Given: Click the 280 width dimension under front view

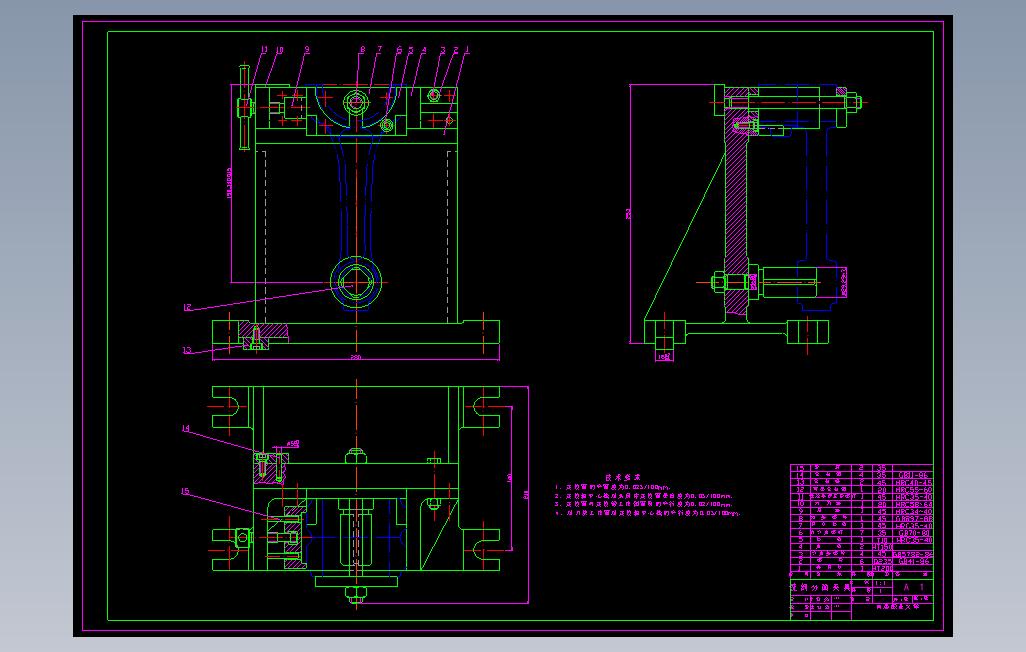Looking at the screenshot, I should point(355,357).
